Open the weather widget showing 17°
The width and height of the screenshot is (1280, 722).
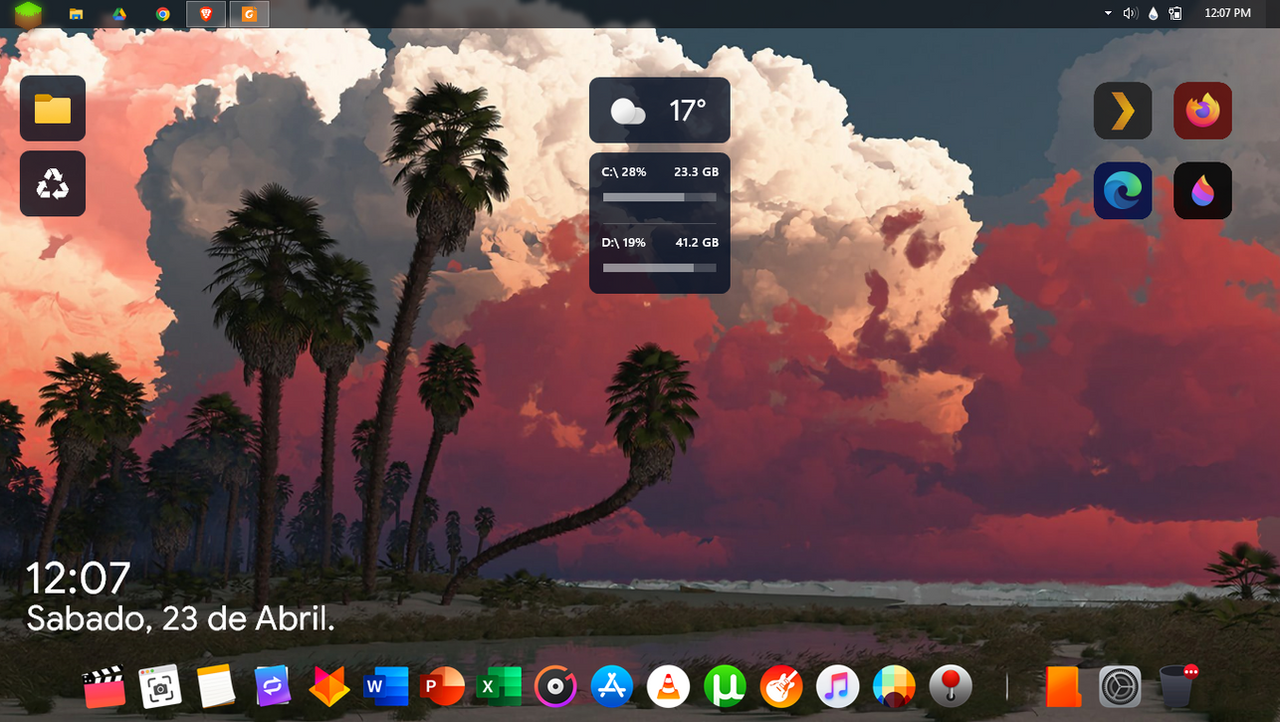(660, 110)
